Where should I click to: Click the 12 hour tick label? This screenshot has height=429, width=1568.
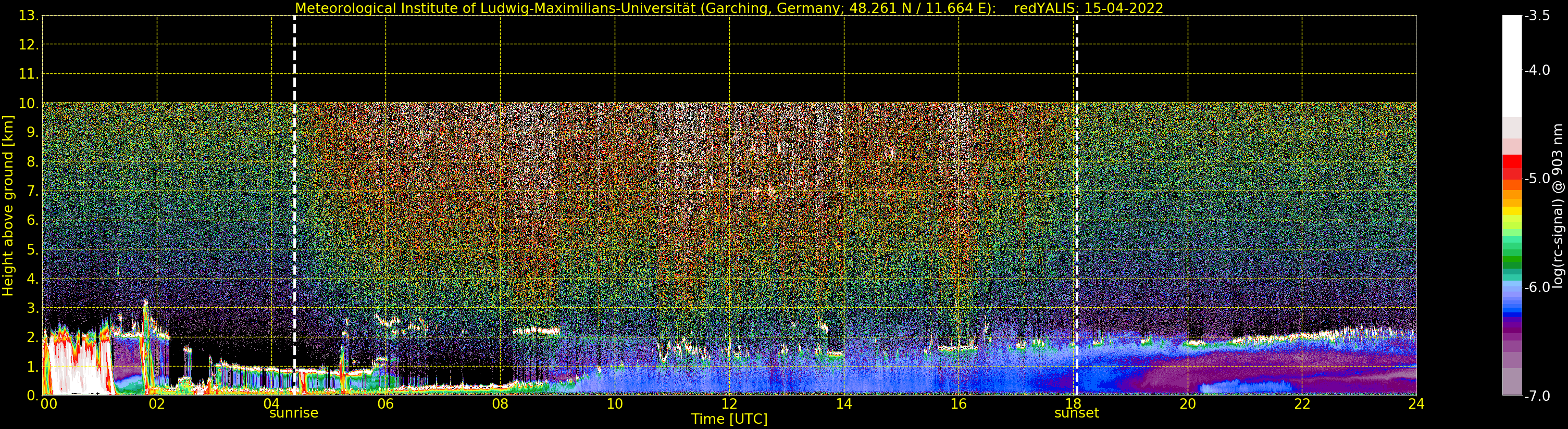(x=729, y=403)
